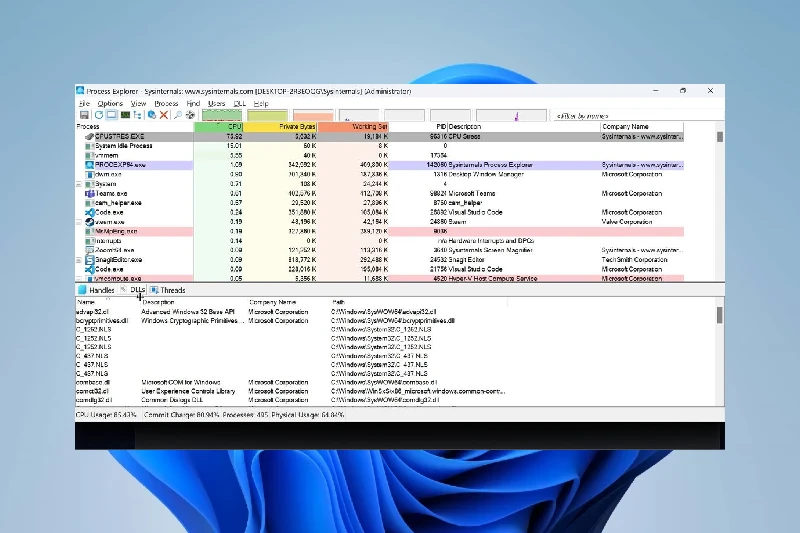This screenshot has width=800, height=533.
Task: Click the Teams.exe process icon
Action: pyautogui.click(x=89, y=194)
